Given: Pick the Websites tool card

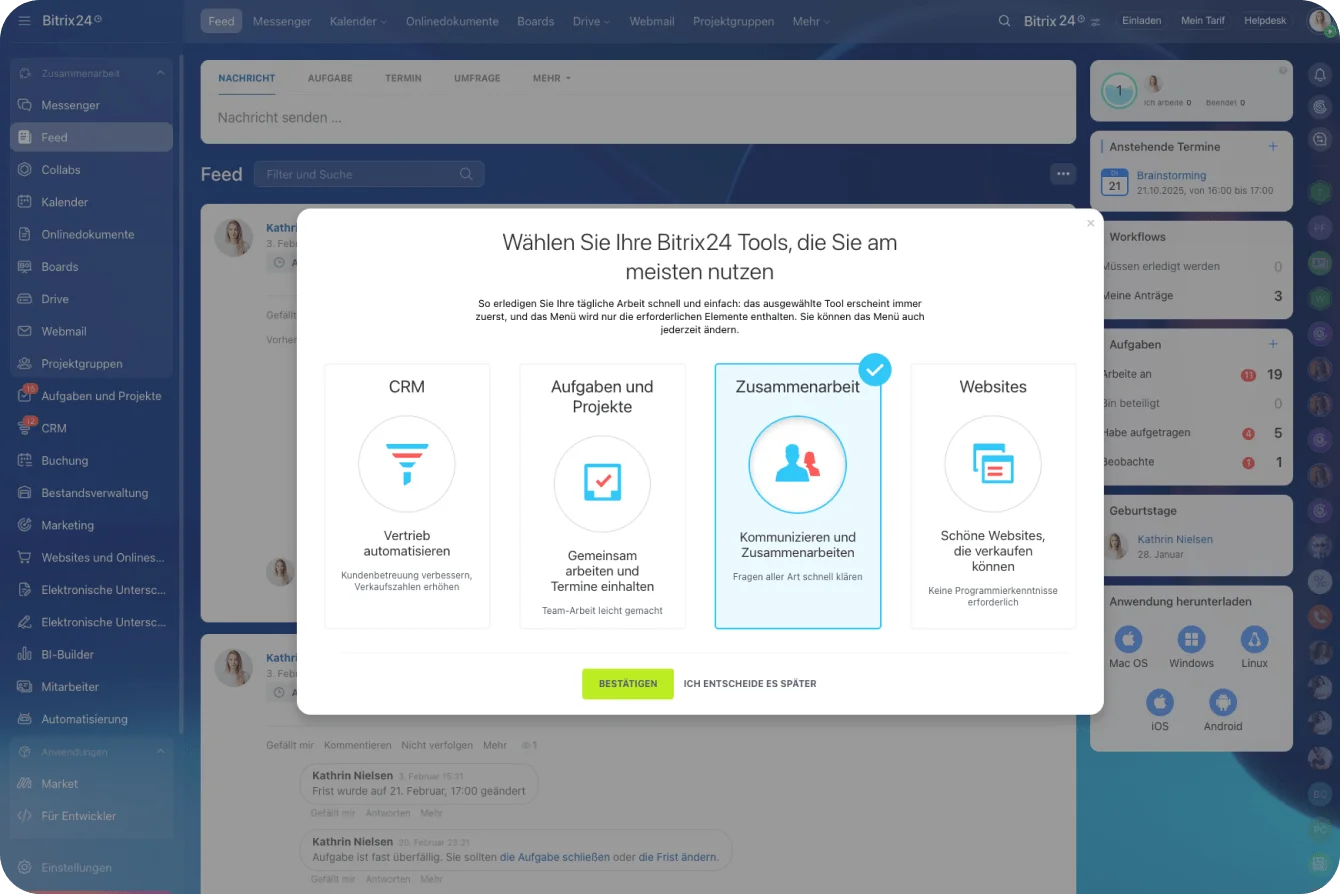Looking at the screenshot, I should [993, 496].
